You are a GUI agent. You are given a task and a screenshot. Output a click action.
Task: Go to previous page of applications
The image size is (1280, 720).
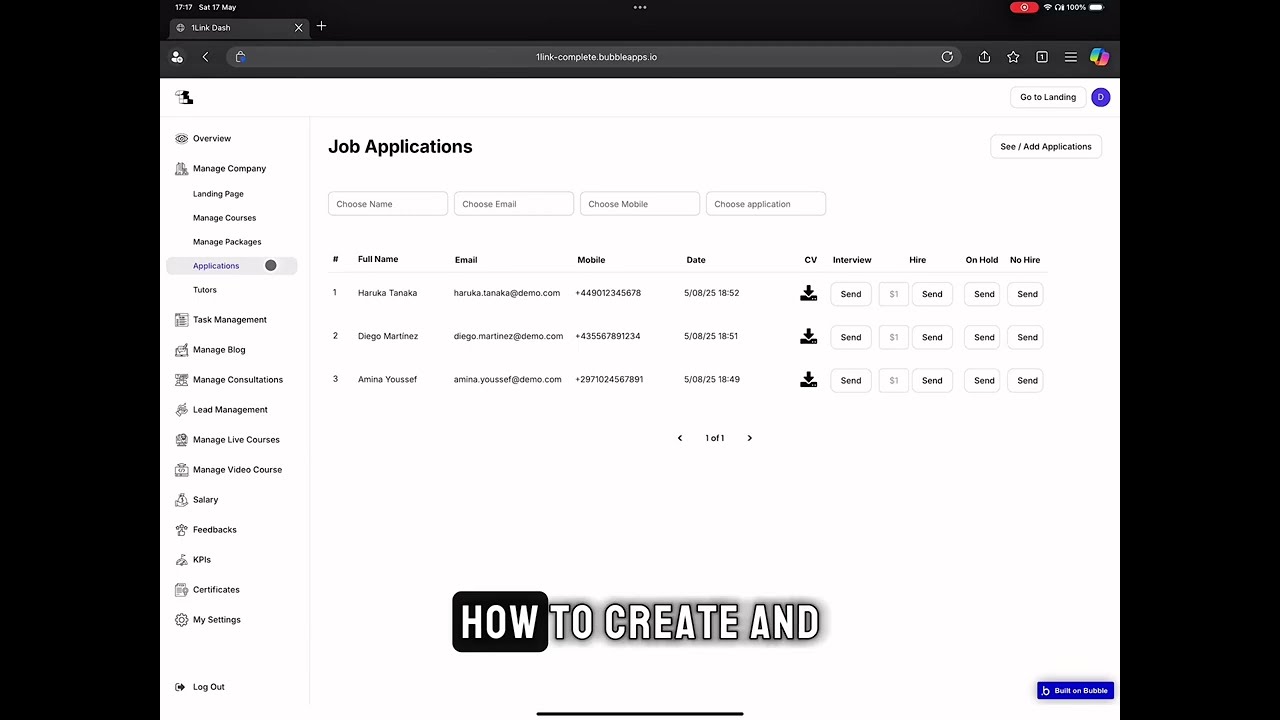[x=680, y=438]
